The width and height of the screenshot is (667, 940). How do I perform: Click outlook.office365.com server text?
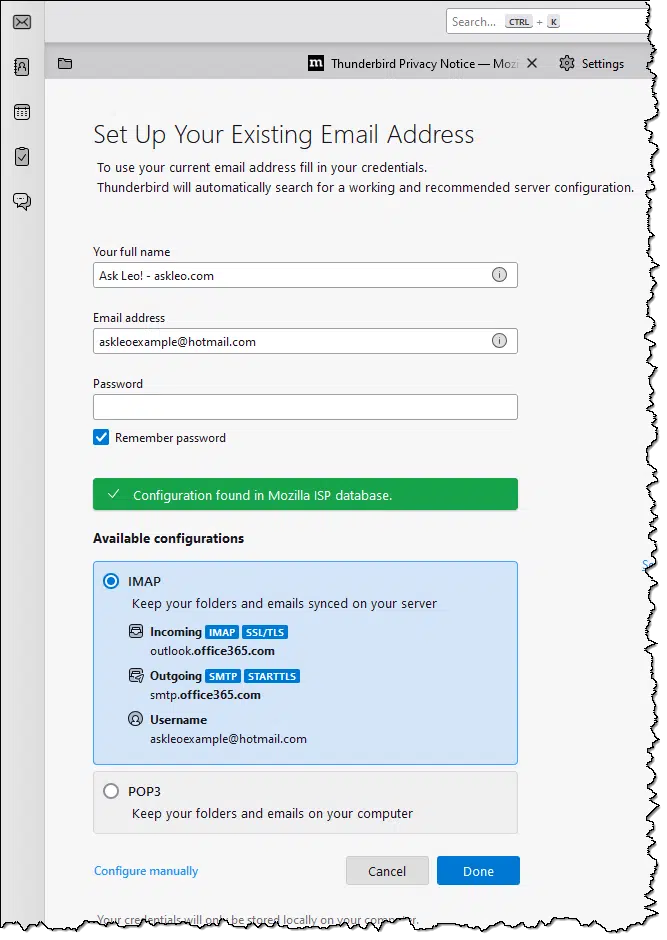tap(212, 651)
